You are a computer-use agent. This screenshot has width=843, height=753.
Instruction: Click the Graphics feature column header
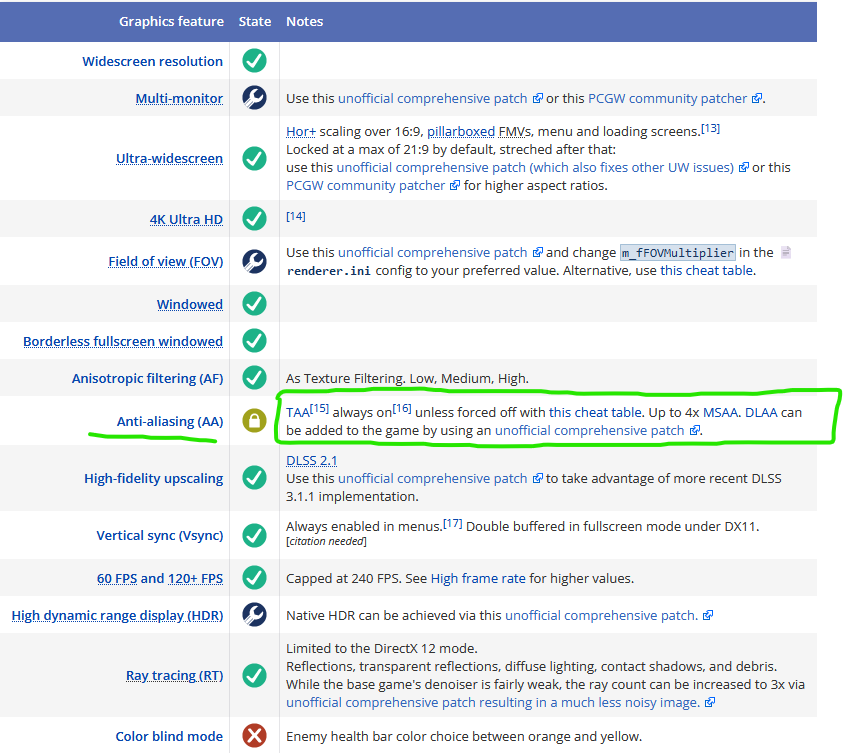(172, 21)
